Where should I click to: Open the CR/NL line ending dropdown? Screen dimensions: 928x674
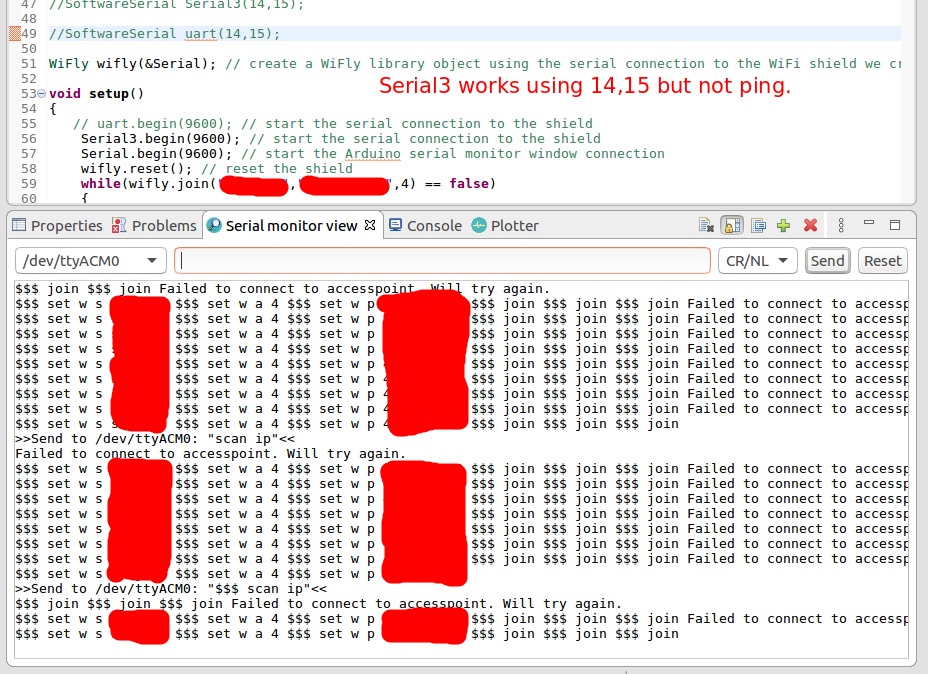[x=757, y=261]
